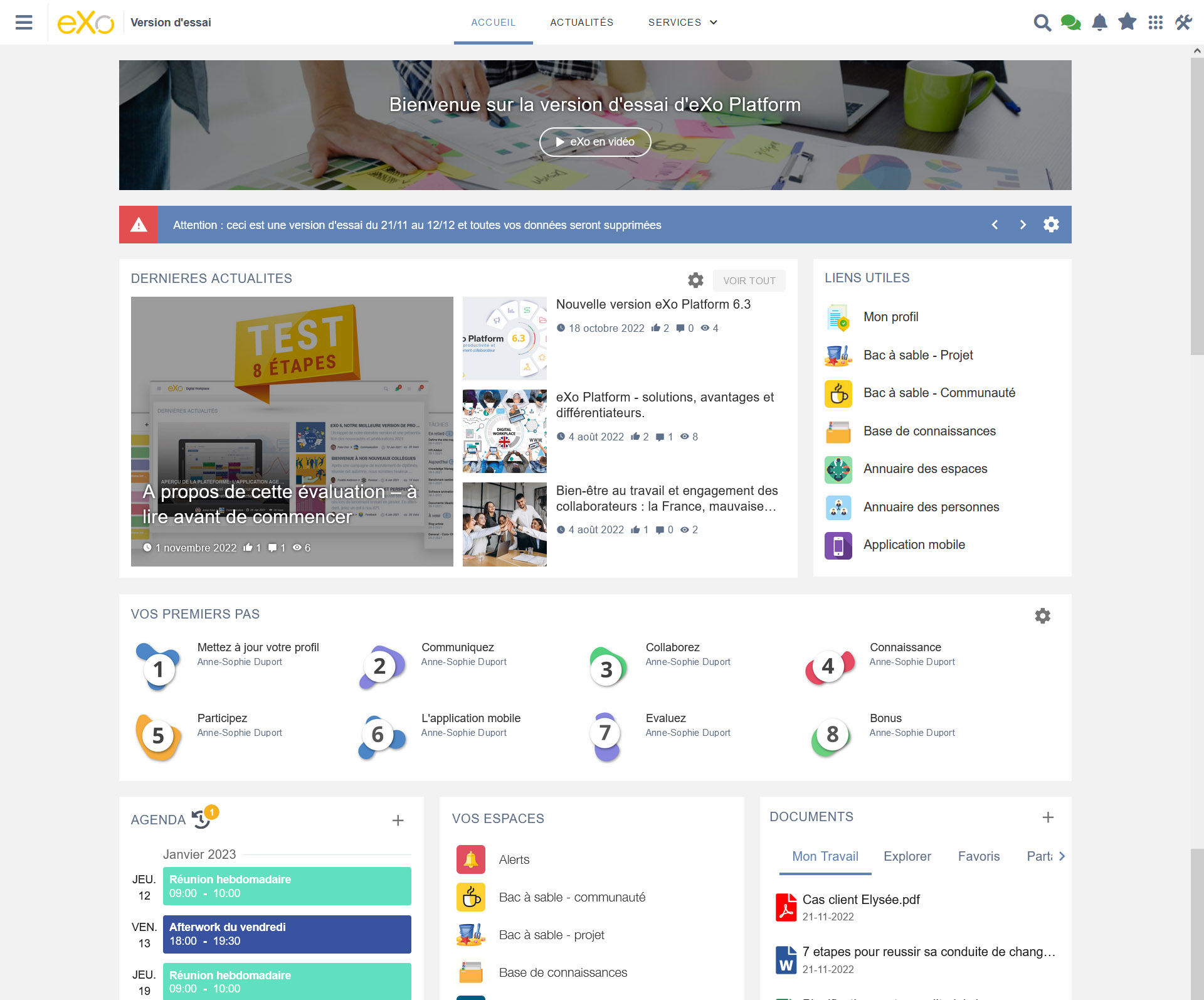The width and height of the screenshot is (1204, 1000).
Task: Click step 5 badge icon
Action: coord(158,737)
